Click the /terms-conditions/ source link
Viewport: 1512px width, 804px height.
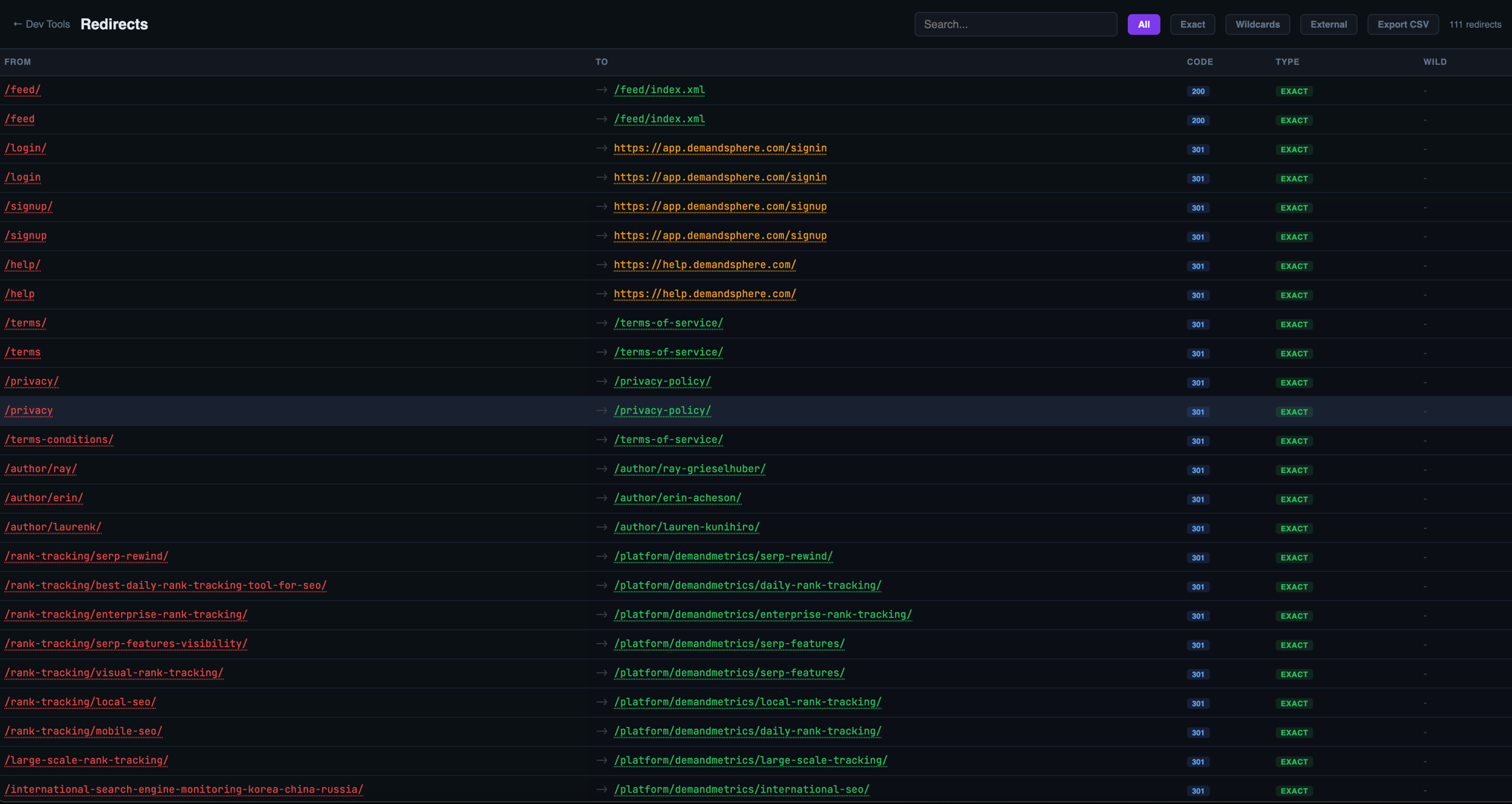59,440
